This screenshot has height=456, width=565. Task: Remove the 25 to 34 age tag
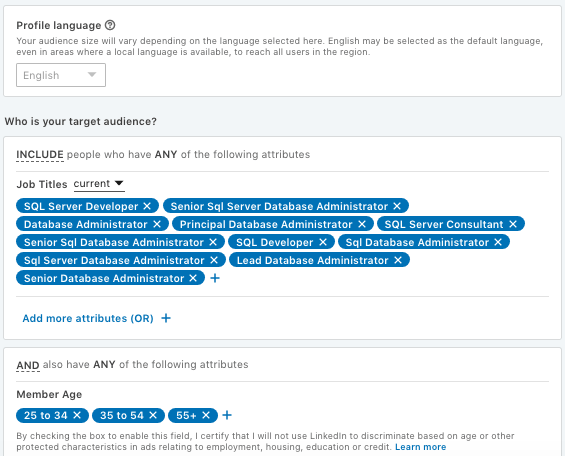77,415
